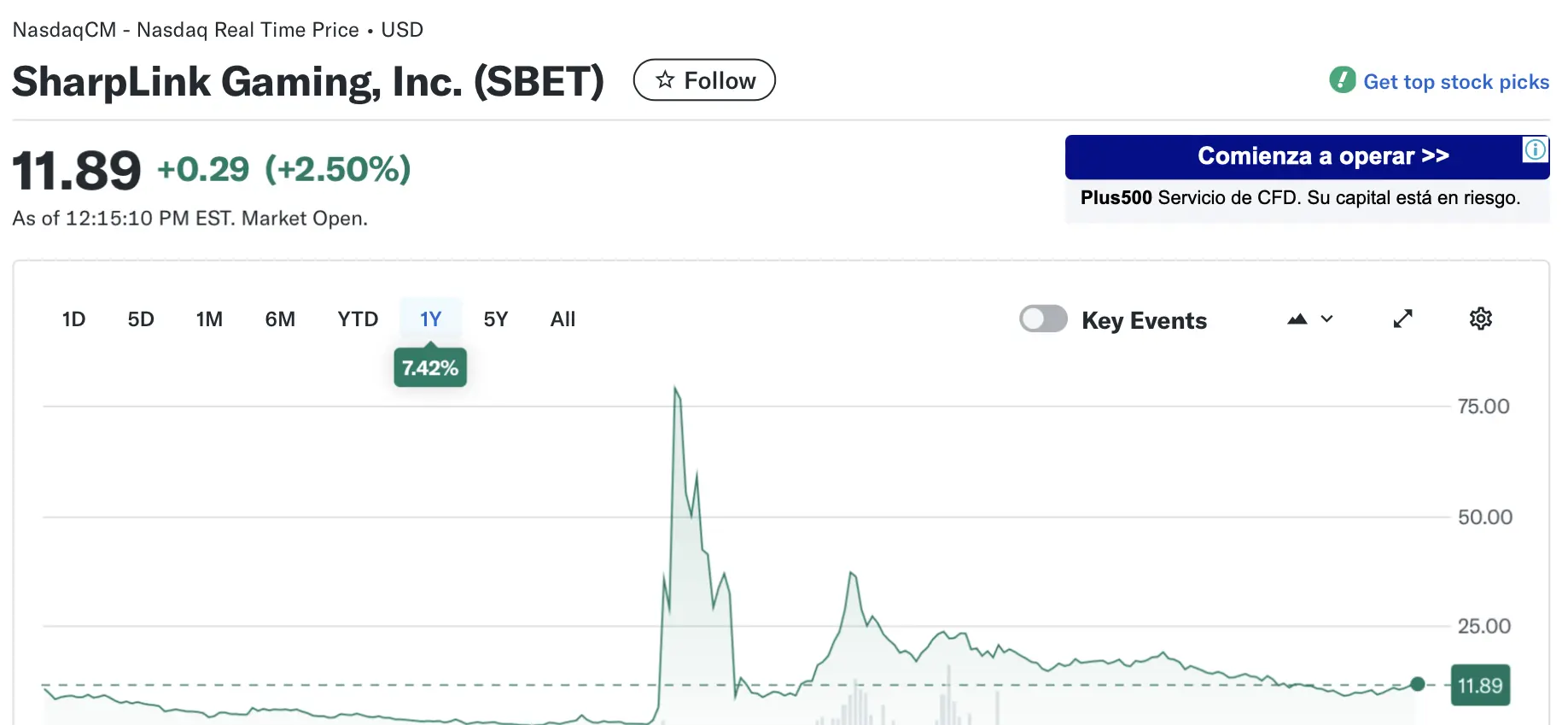Viewport: 1568px width, 725px height.
Task: Choose the 1Y range
Action: point(430,319)
